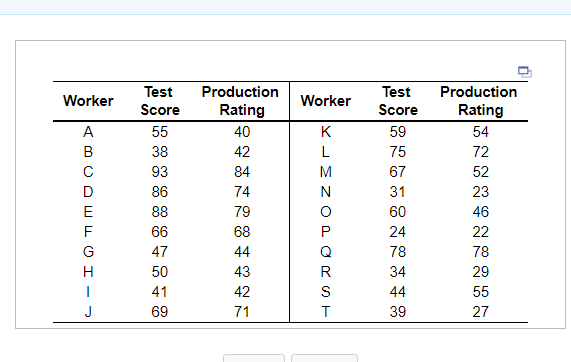Image resolution: width=571 pixels, height=362 pixels.
Task: Select worker N test score 31
Action: 398,192
